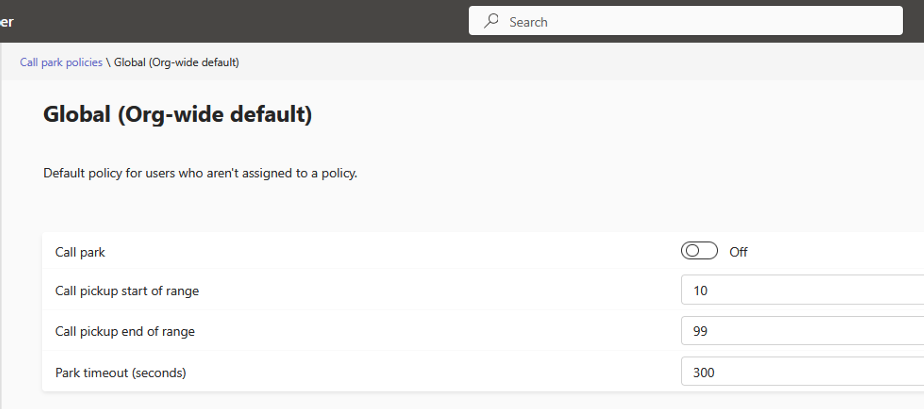Click the Call pickup end of range label
This screenshot has width=924, height=414.
click(x=125, y=332)
